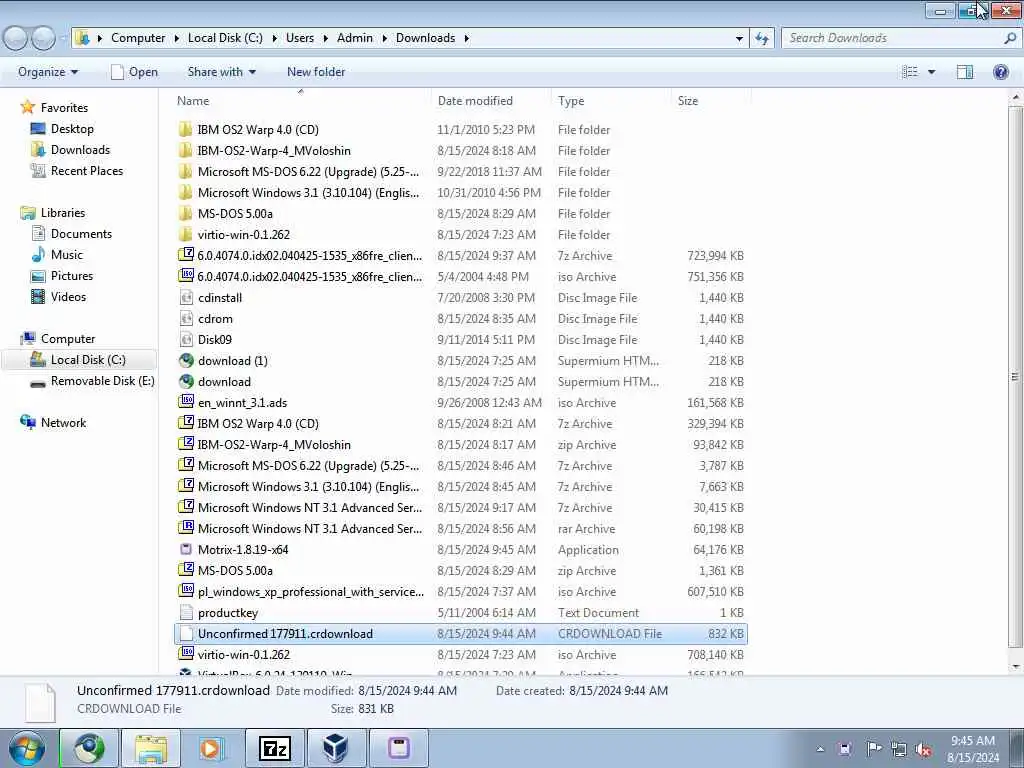This screenshot has height=768, width=1024.
Task: Click the Open toolbar button
Action: click(135, 72)
